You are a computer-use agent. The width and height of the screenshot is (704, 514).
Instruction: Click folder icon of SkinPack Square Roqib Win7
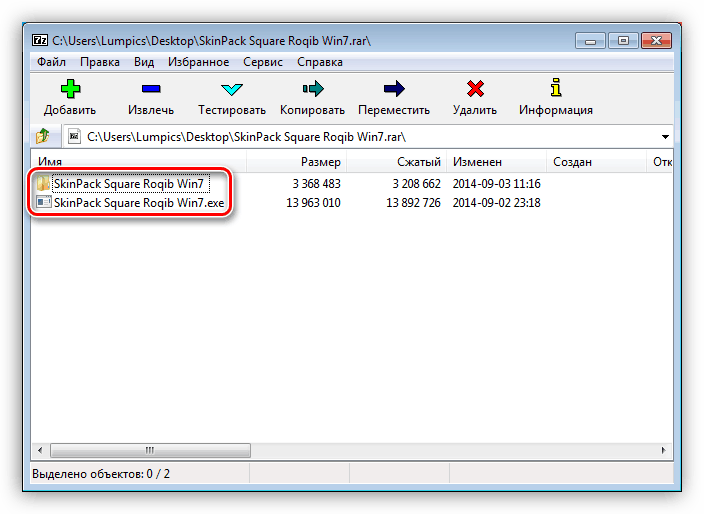(x=43, y=183)
